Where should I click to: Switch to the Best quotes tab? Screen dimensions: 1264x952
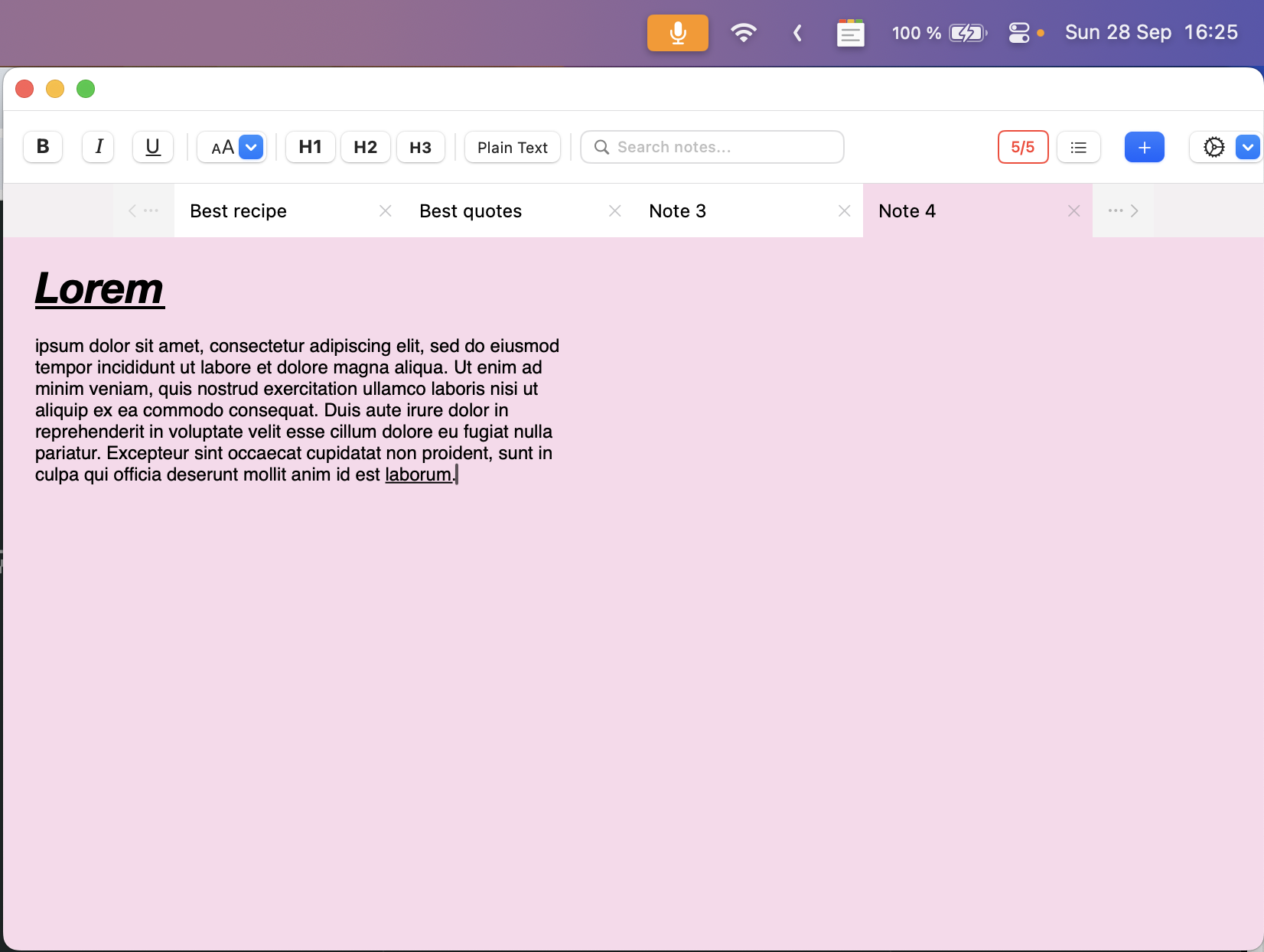(470, 210)
